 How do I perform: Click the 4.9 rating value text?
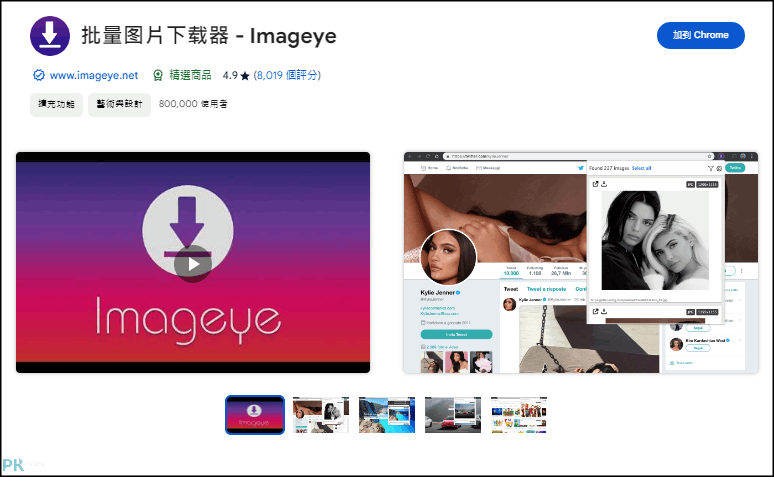[x=230, y=76]
